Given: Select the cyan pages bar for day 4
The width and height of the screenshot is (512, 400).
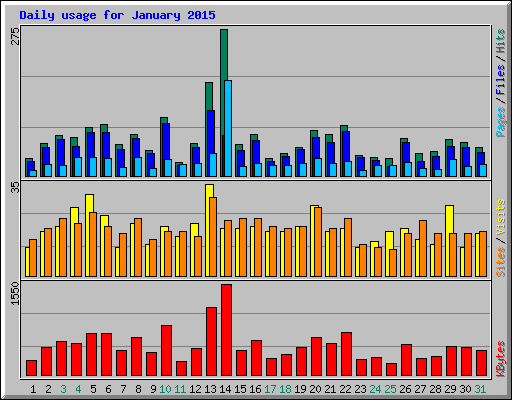Looking at the screenshot, I should [78, 167].
